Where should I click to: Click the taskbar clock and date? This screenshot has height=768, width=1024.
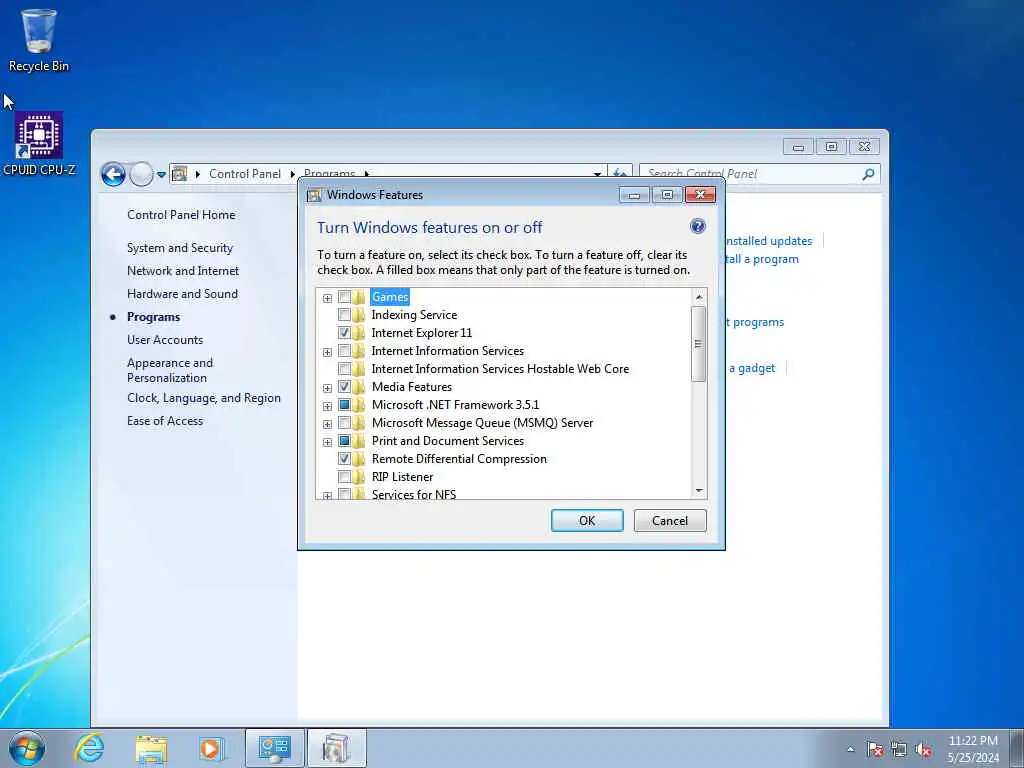[973, 749]
